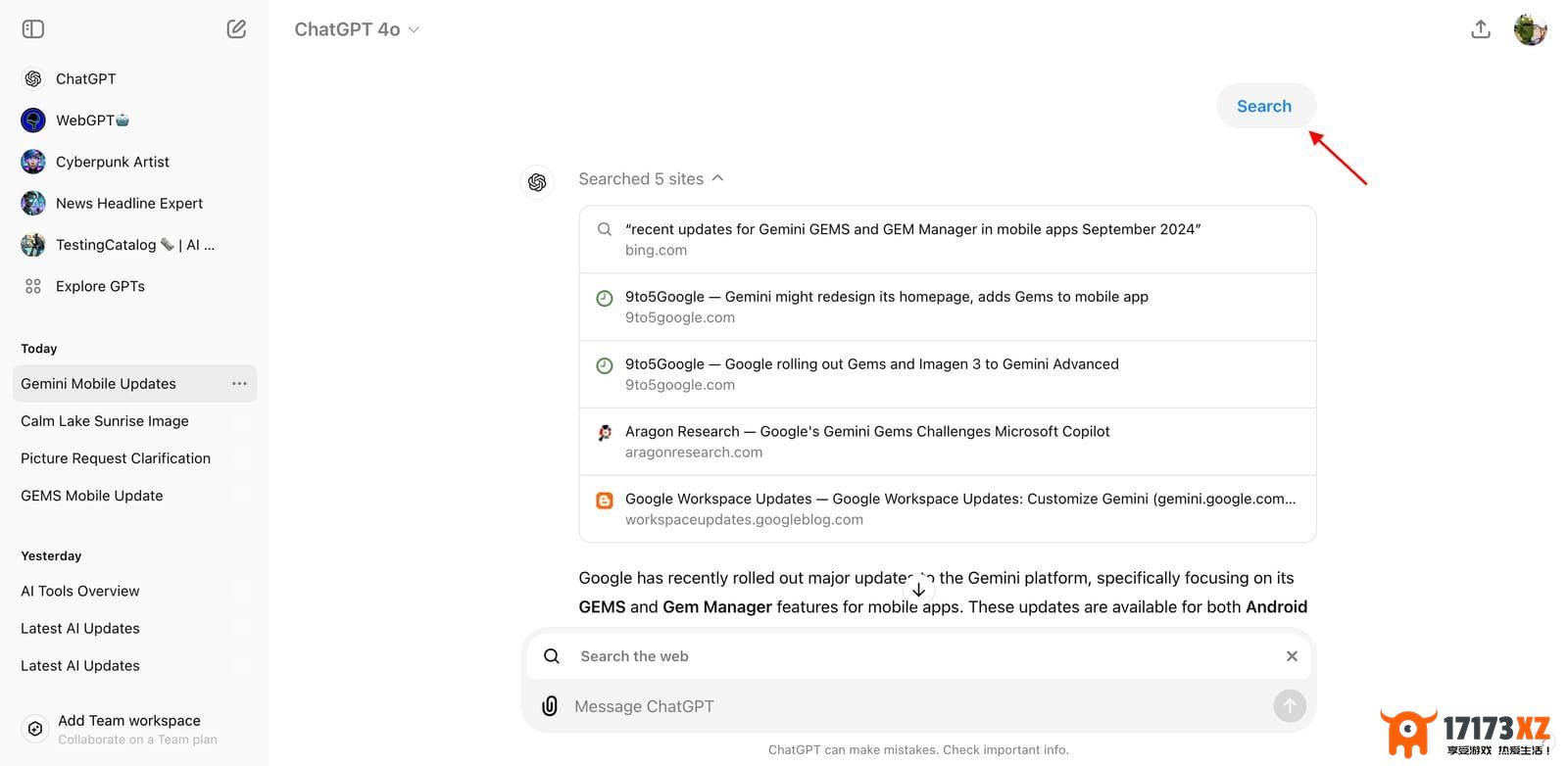
Task: Click the Aragon Research favicon
Action: pyautogui.click(x=605, y=432)
